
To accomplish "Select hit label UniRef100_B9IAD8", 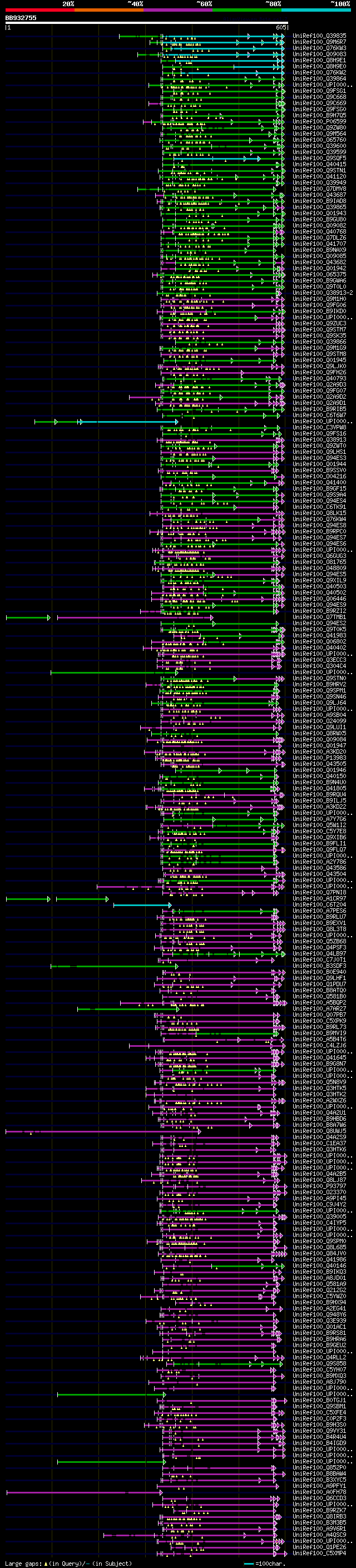I will point(319,201).
